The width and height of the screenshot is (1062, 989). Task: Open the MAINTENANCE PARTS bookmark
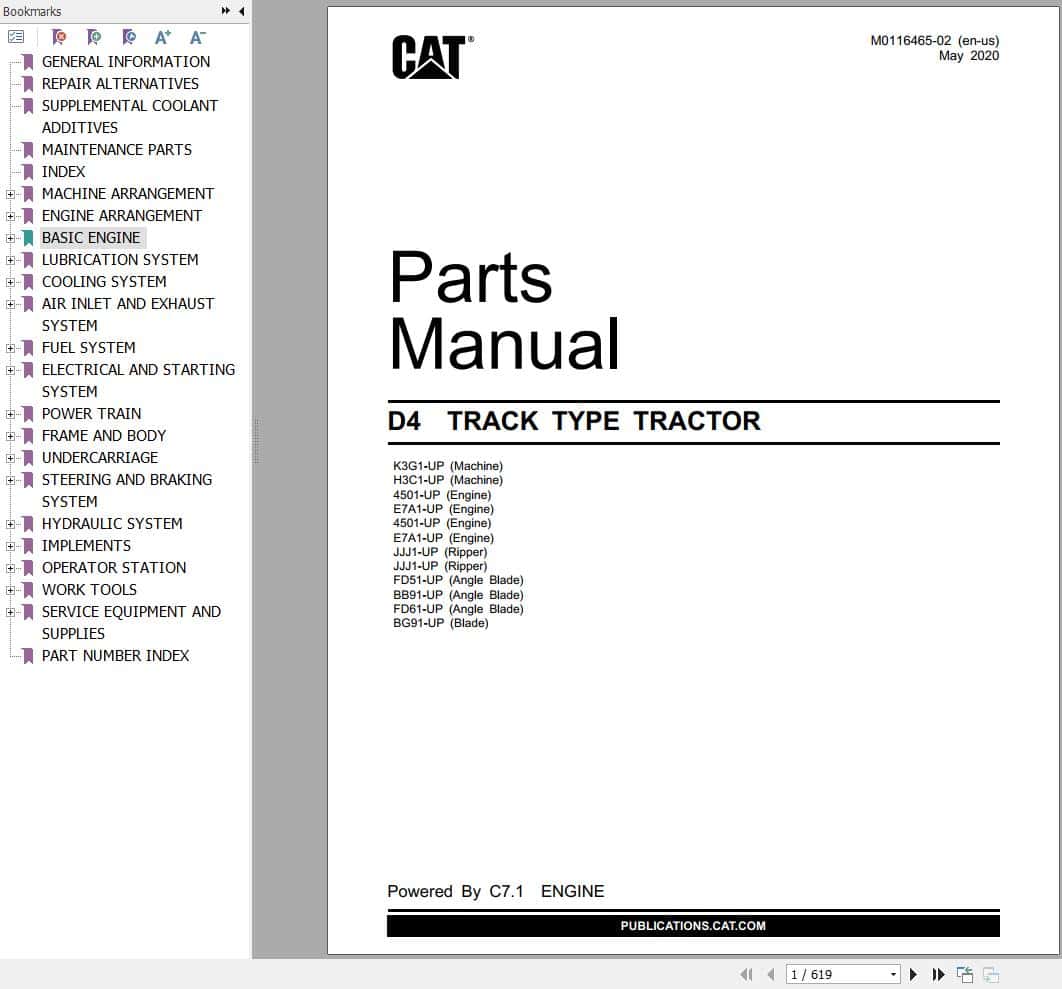point(117,150)
